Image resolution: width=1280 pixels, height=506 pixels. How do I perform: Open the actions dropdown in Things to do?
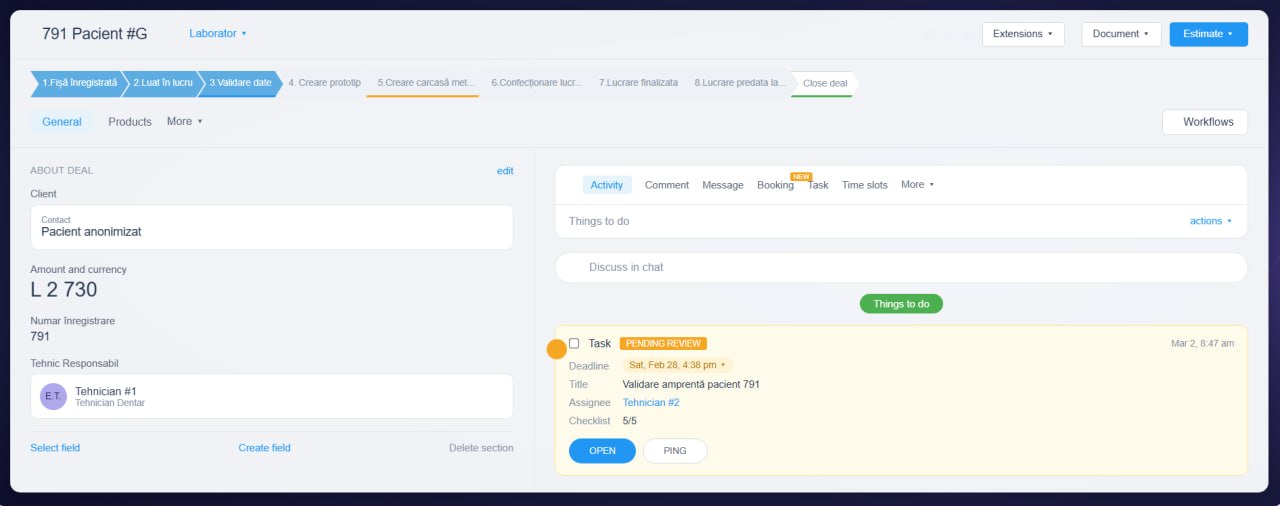(1210, 221)
